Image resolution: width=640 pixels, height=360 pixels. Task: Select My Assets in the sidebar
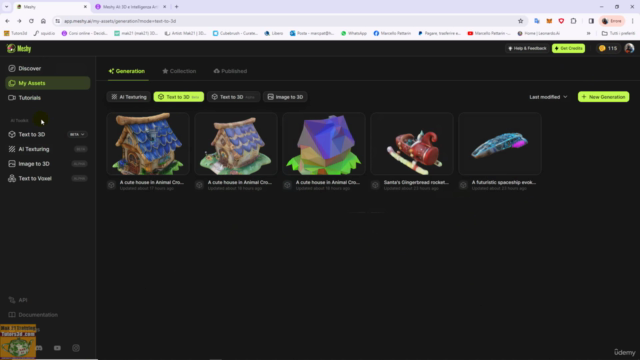click(48, 83)
